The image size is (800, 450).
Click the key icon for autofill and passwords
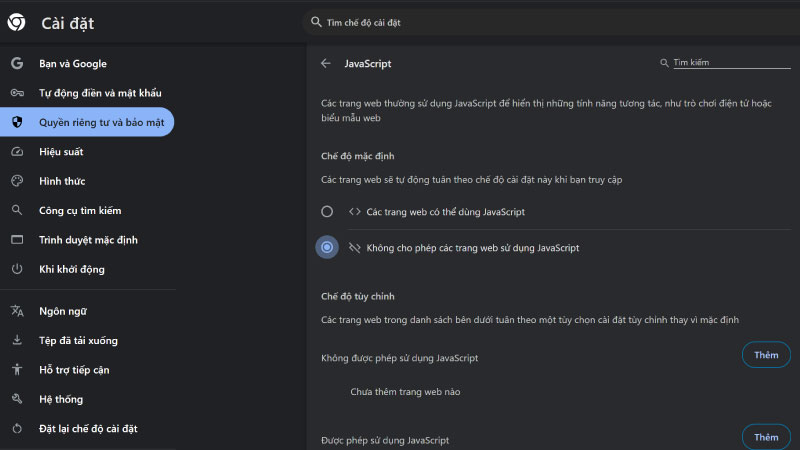[17, 93]
